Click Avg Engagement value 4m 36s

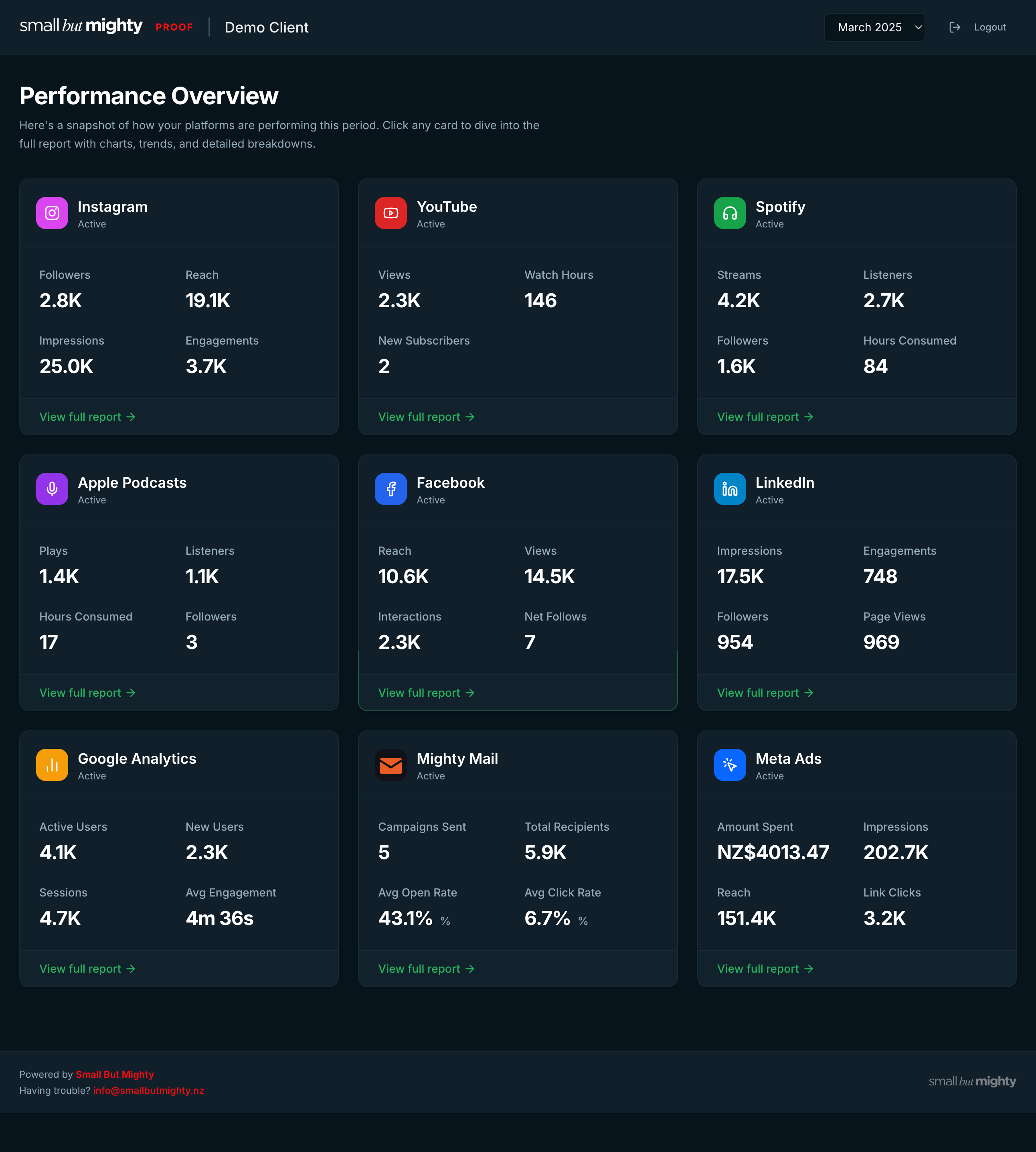[220, 918]
